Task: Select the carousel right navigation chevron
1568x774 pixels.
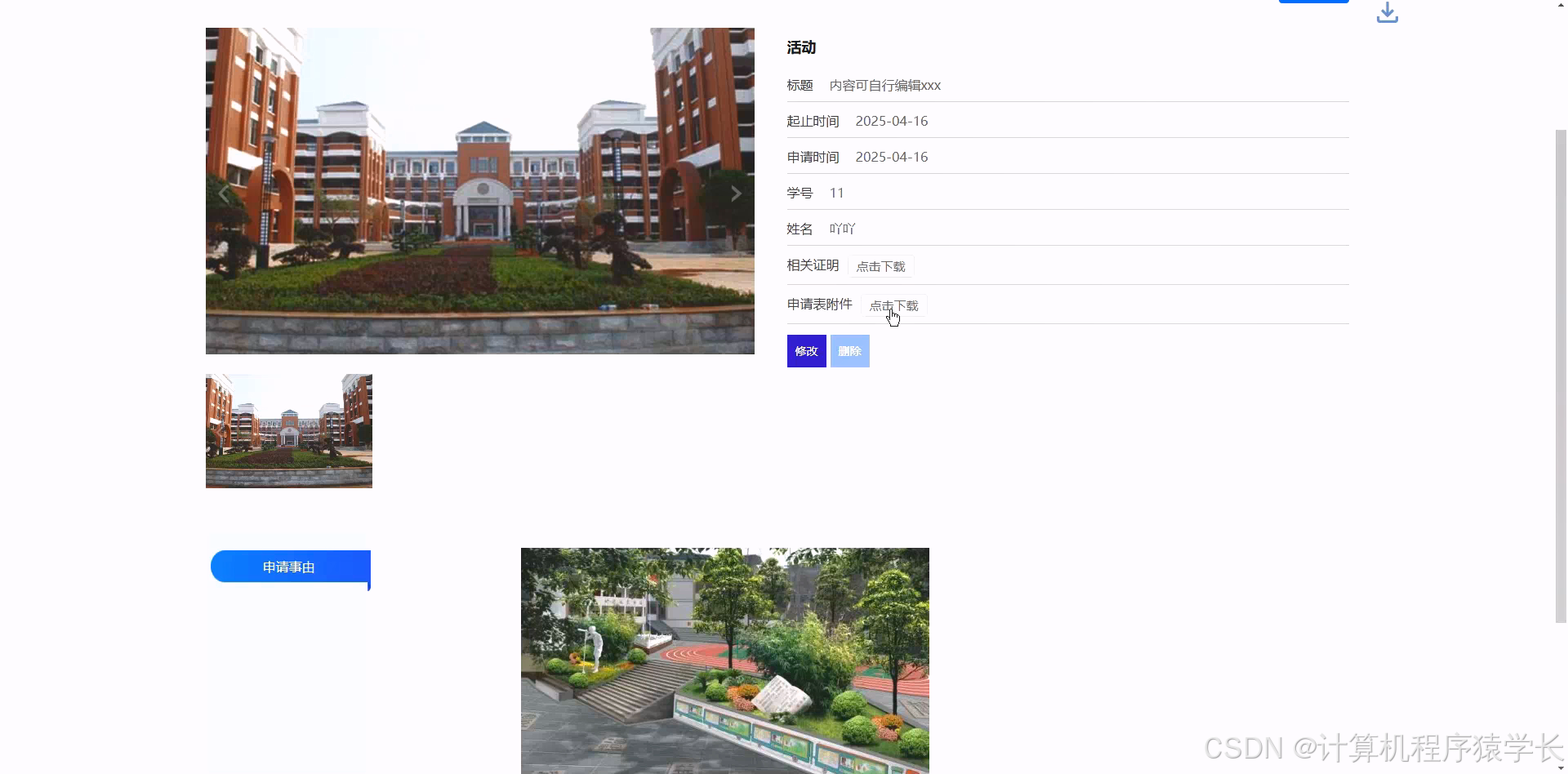Action: pos(736,193)
